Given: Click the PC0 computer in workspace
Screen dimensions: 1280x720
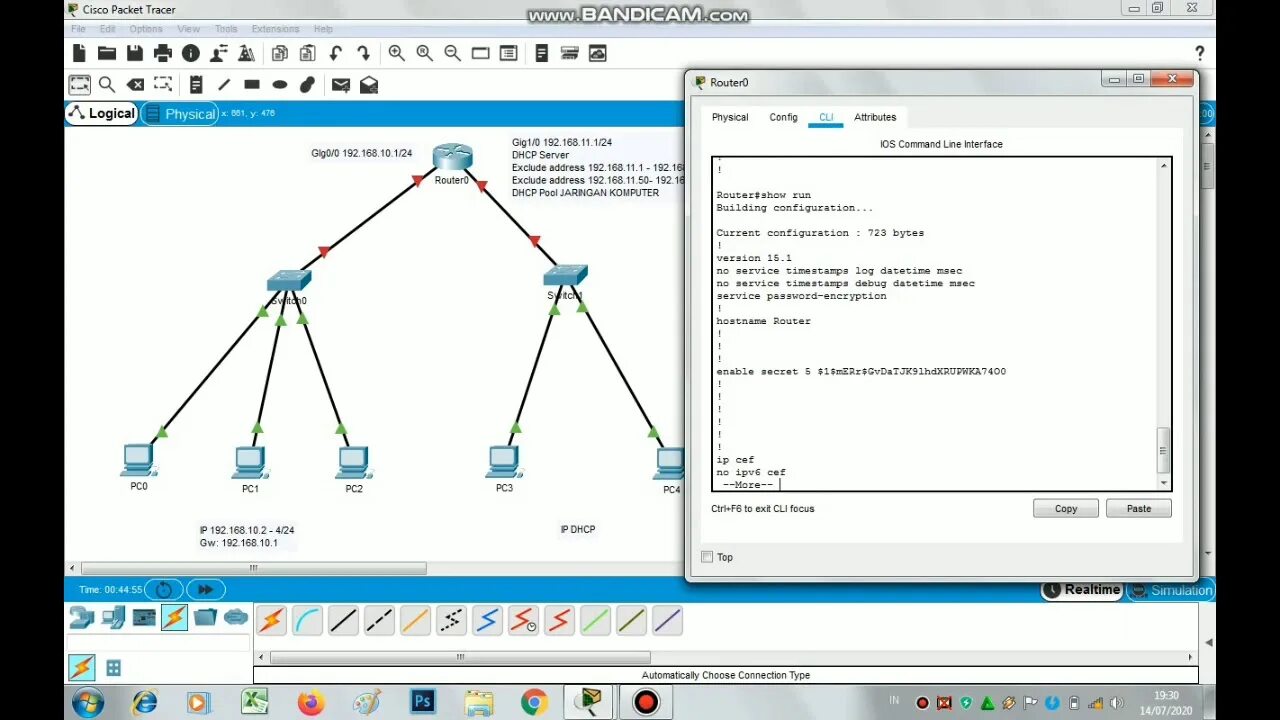Looking at the screenshot, I should pyautogui.click(x=138, y=461).
